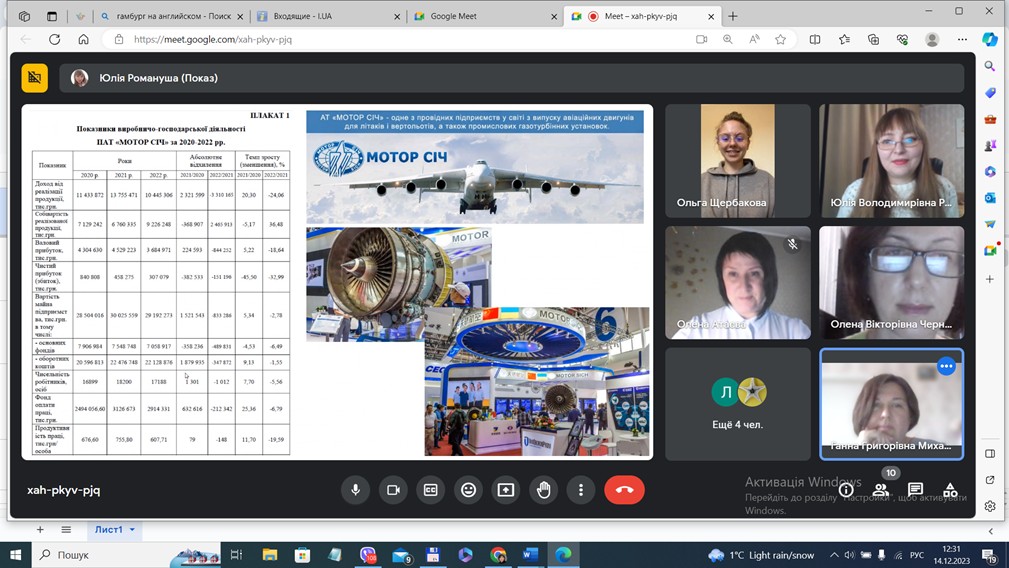Click the shared presentation screen

pyautogui.click(x=337, y=282)
